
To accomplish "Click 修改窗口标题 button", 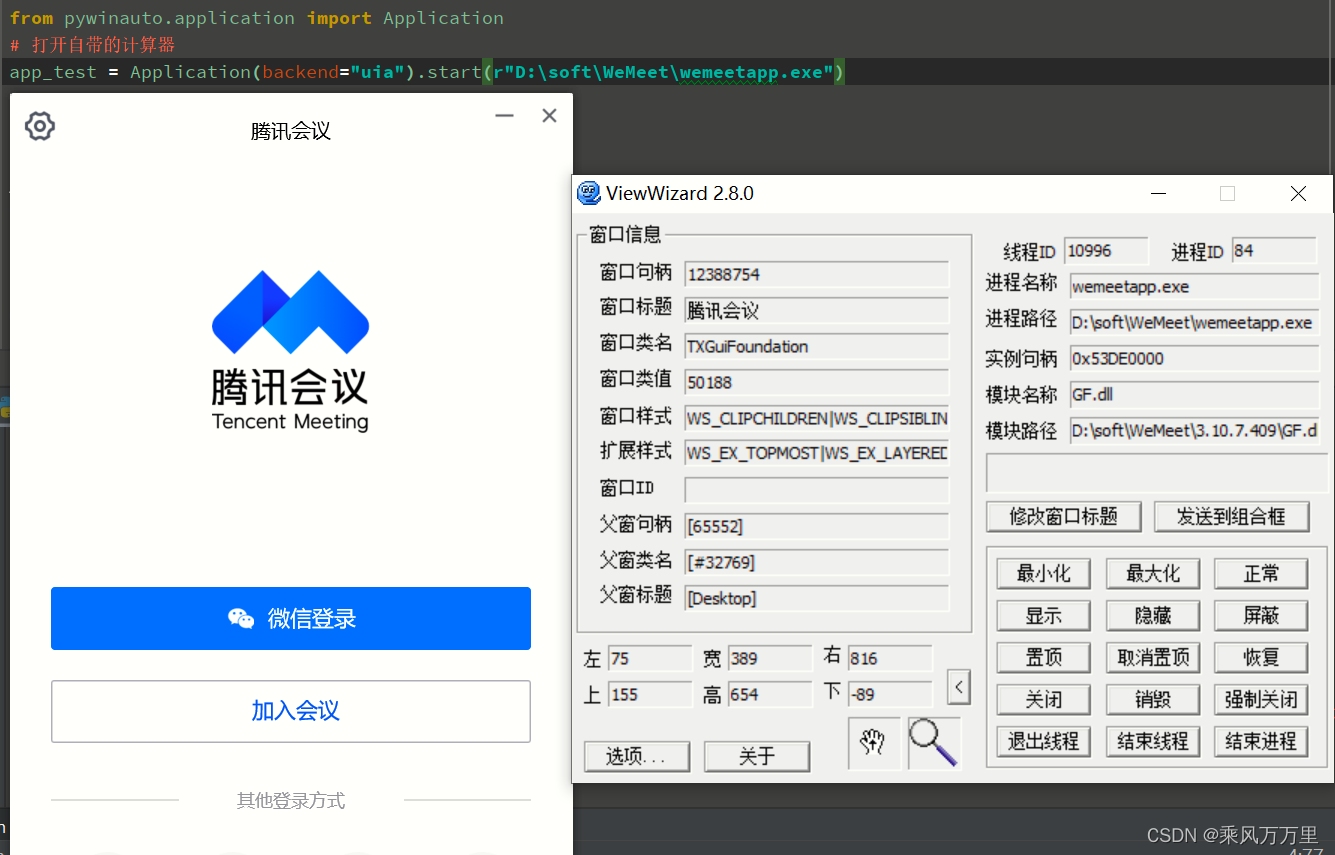I will (x=1064, y=517).
